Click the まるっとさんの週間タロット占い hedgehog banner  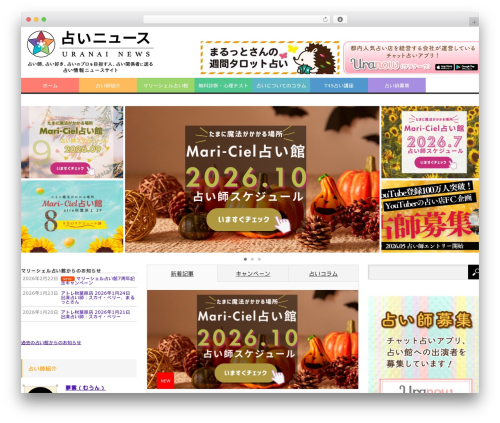pos(270,58)
